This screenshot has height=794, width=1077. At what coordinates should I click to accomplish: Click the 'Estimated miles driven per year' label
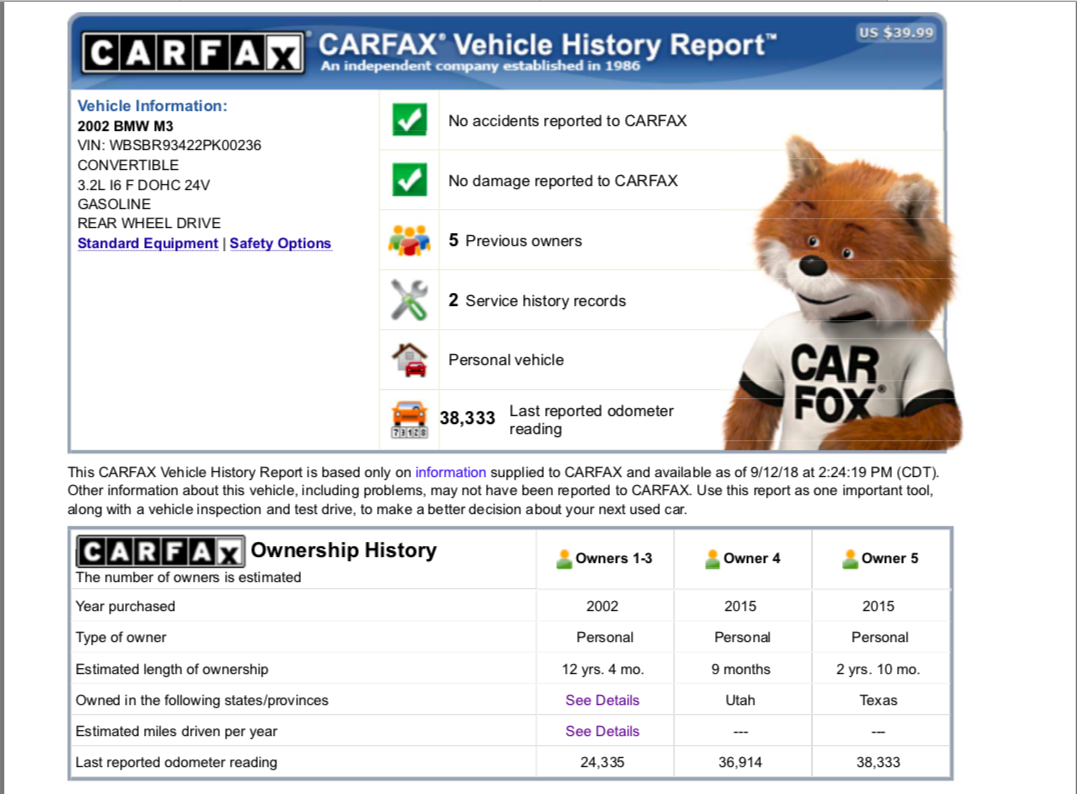[x=177, y=731]
